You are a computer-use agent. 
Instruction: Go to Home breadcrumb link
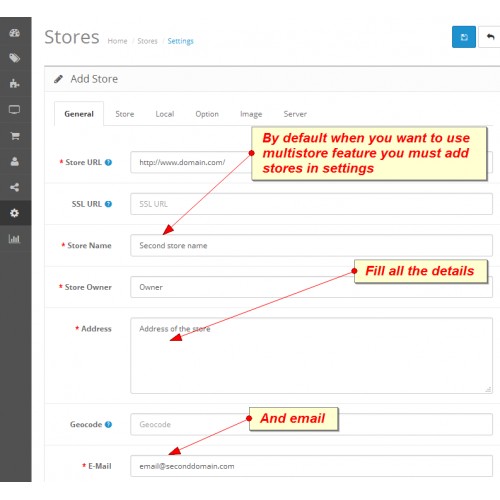point(117,41)
